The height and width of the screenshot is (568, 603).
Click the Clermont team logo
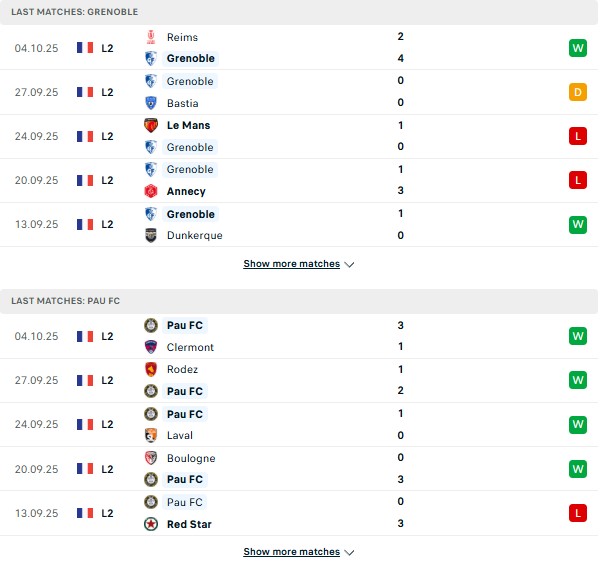(x=151, y=347)
